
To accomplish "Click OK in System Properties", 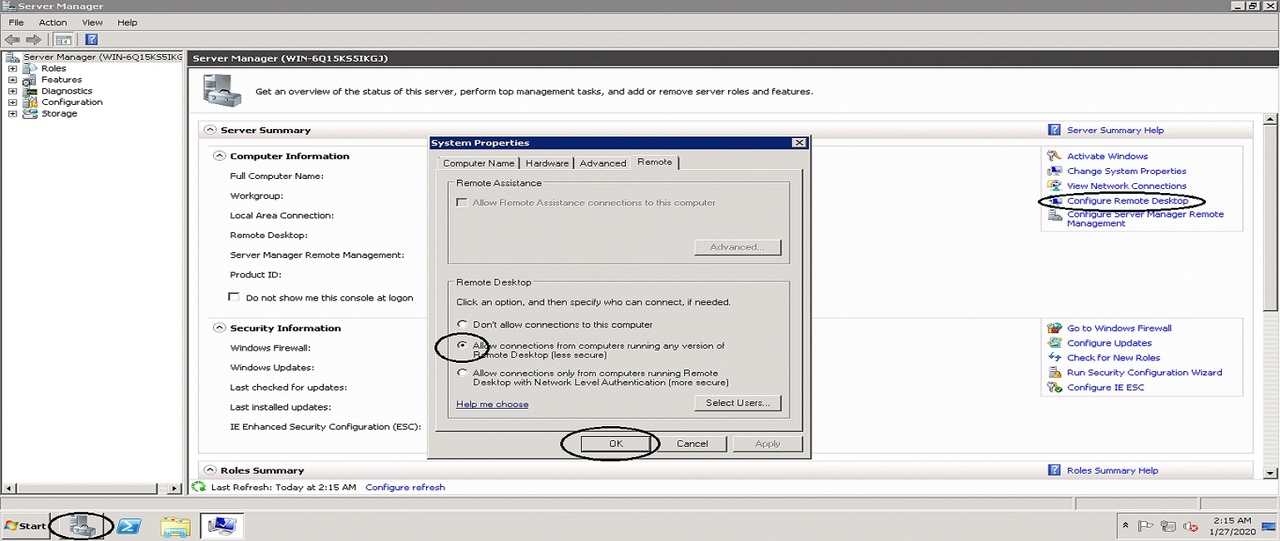I will 616,443.
